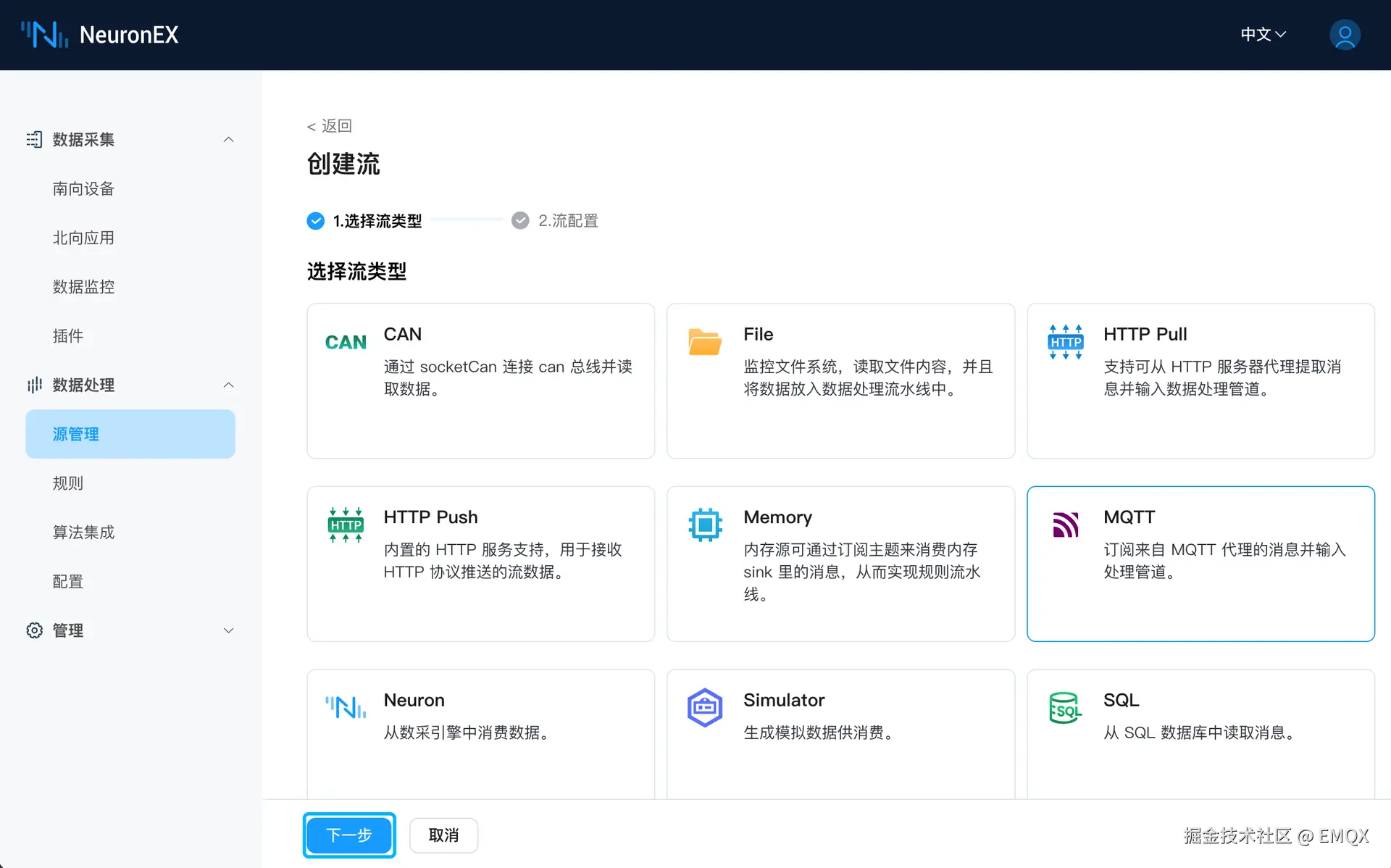This screenshot has height=868, width=1391.
Task: Click the HTTP Pull icon
Action: pos(1065,342)
